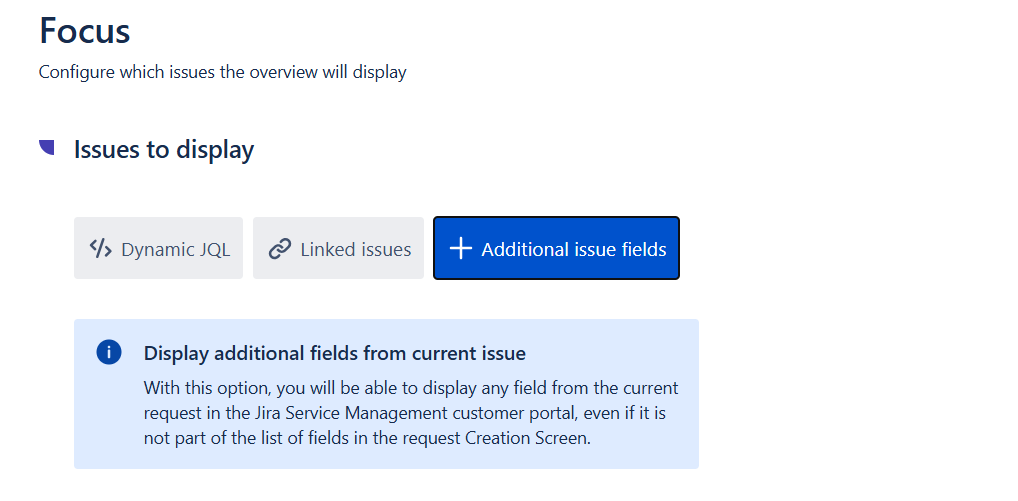Click the Issues to display section heading
Screen dimensions: 1018x501
[164, 150]
